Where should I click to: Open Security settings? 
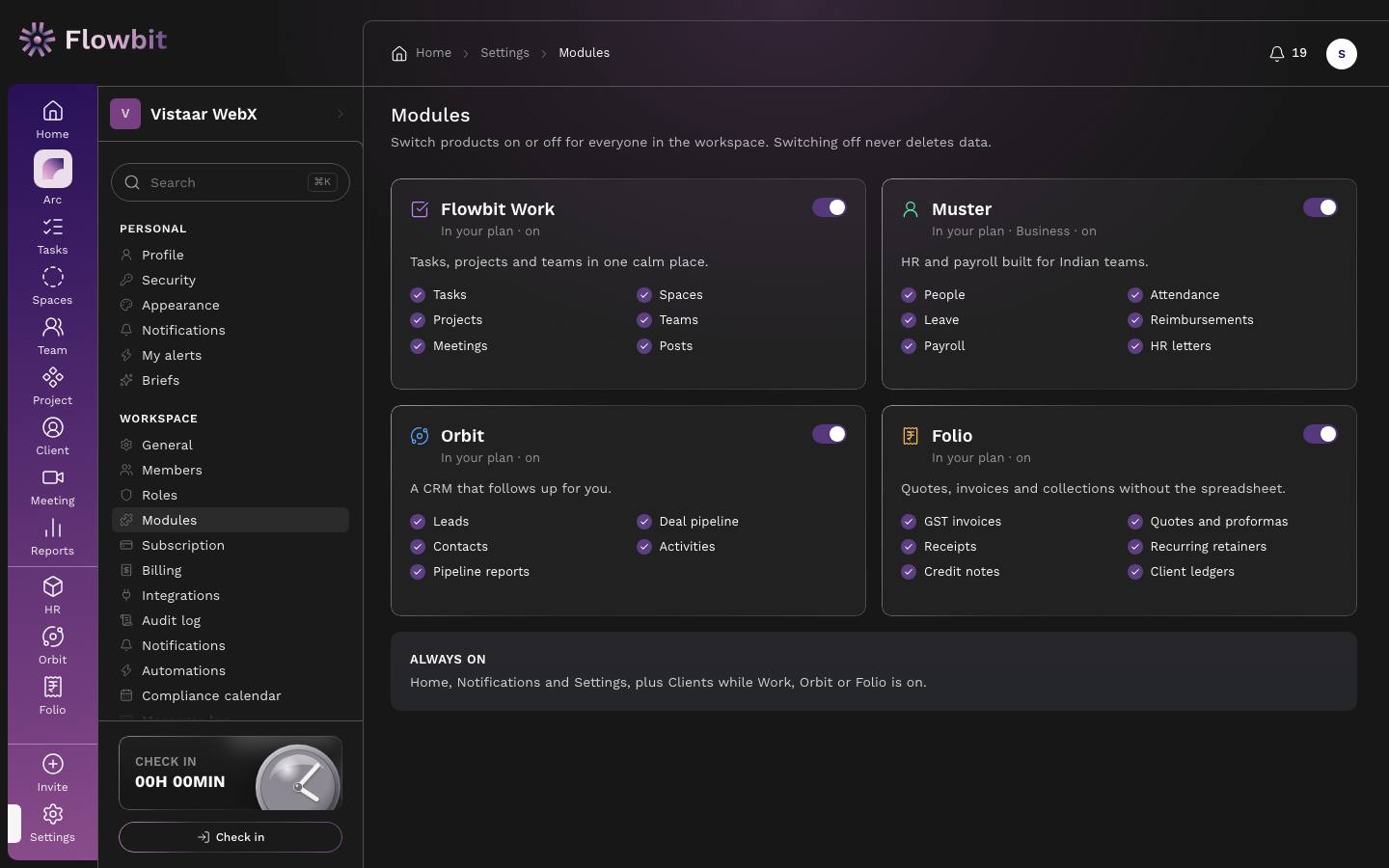(x=231, y=280)
